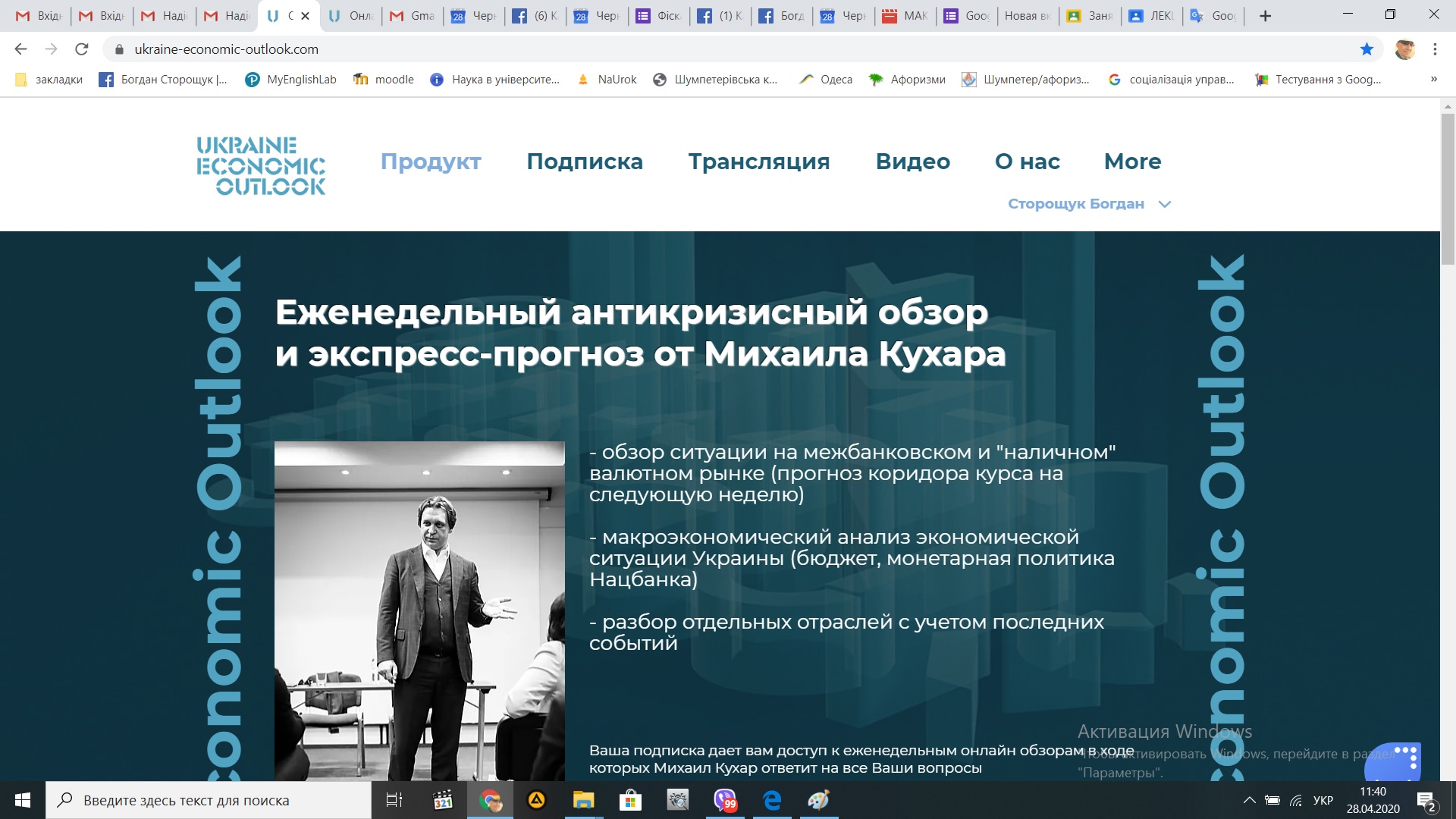The width and height of the screenshot is (1456, 819).
Task: View site lock security info
Action: point(119,49)
